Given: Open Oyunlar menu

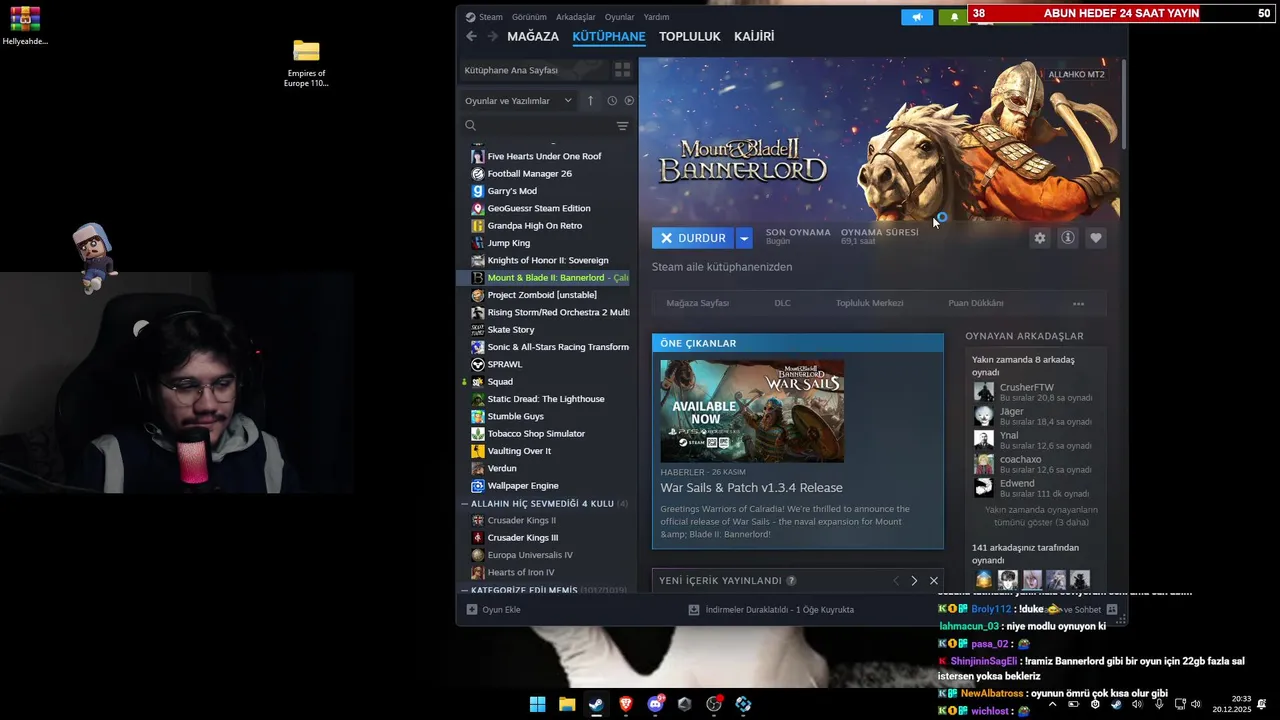Looking at the screenshot, I should click(620, 17).
